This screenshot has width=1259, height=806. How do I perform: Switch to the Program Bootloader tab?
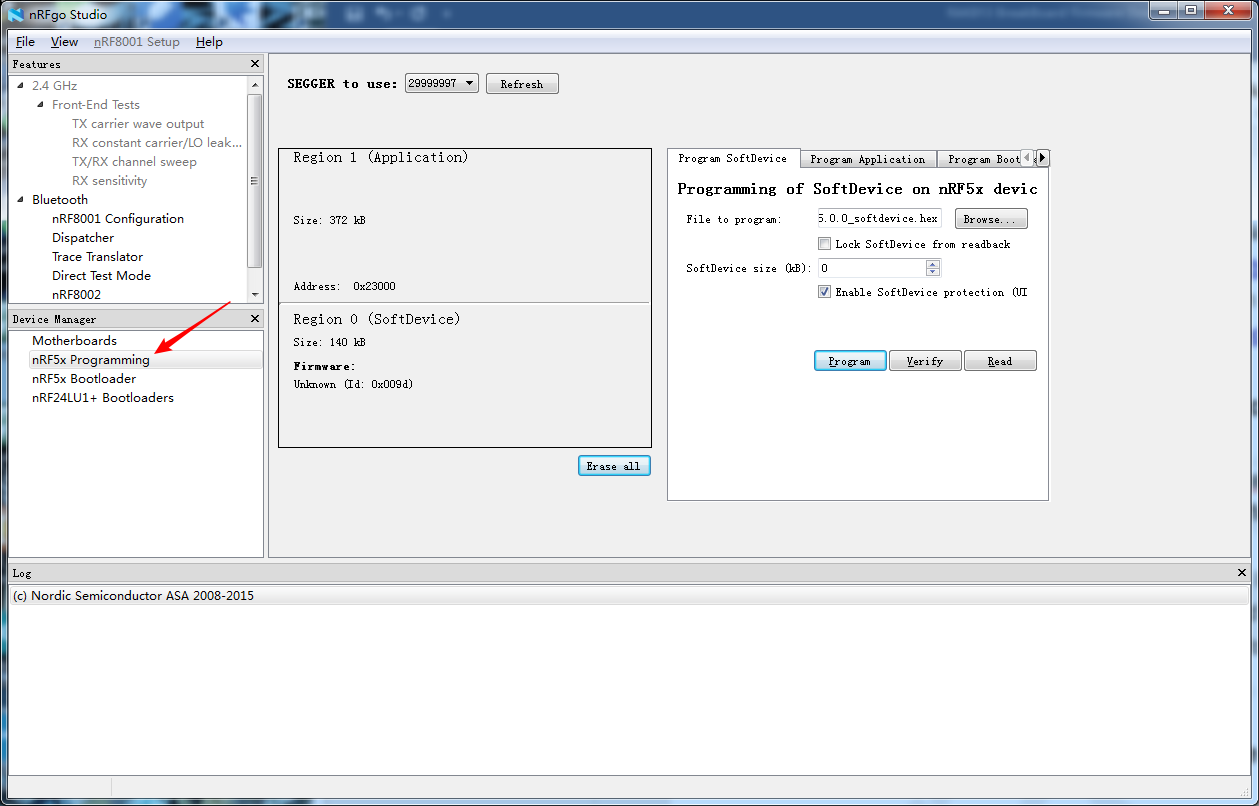pos(980,159)
